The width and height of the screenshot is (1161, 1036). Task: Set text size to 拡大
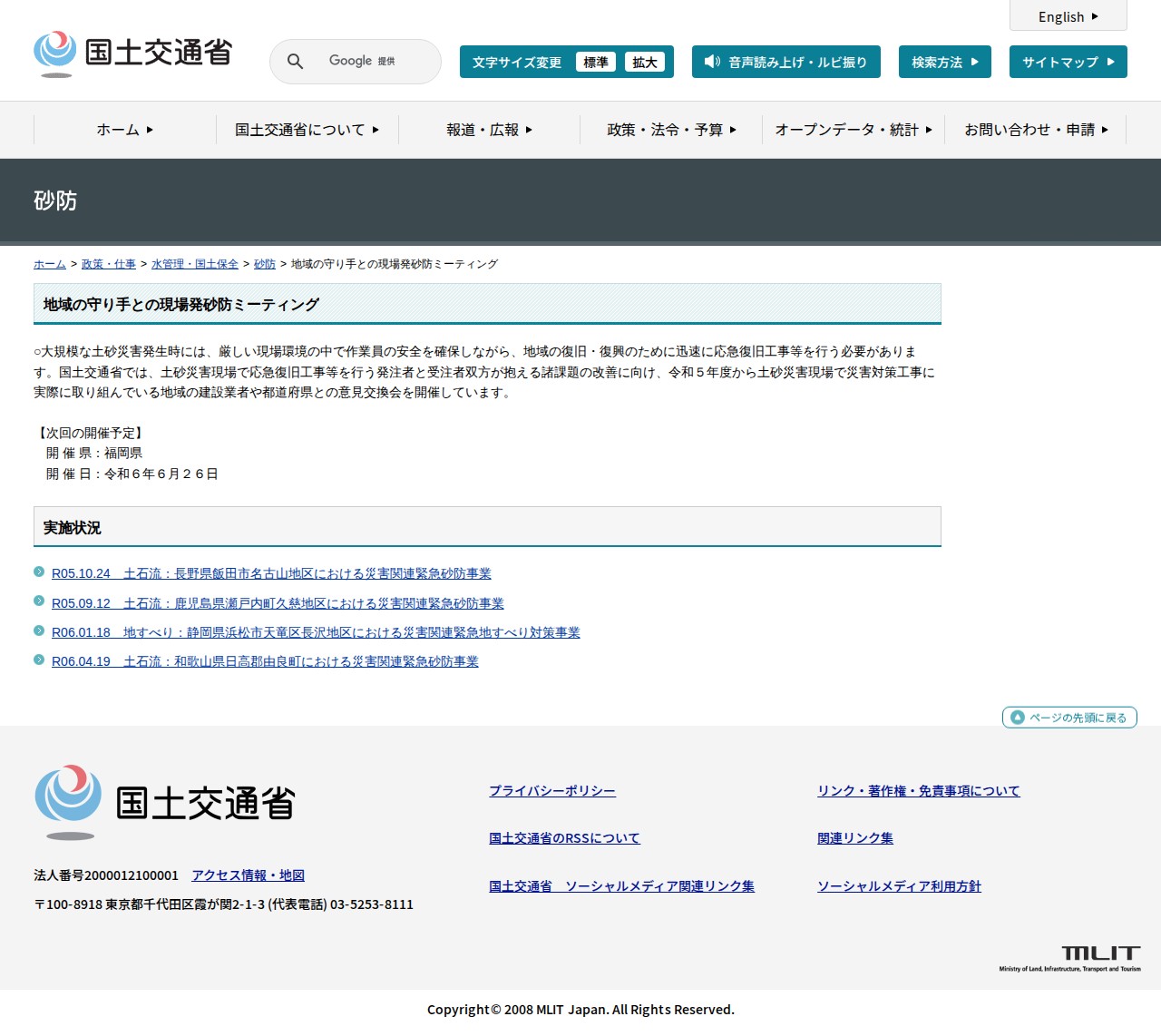click(x=645, y=62)
